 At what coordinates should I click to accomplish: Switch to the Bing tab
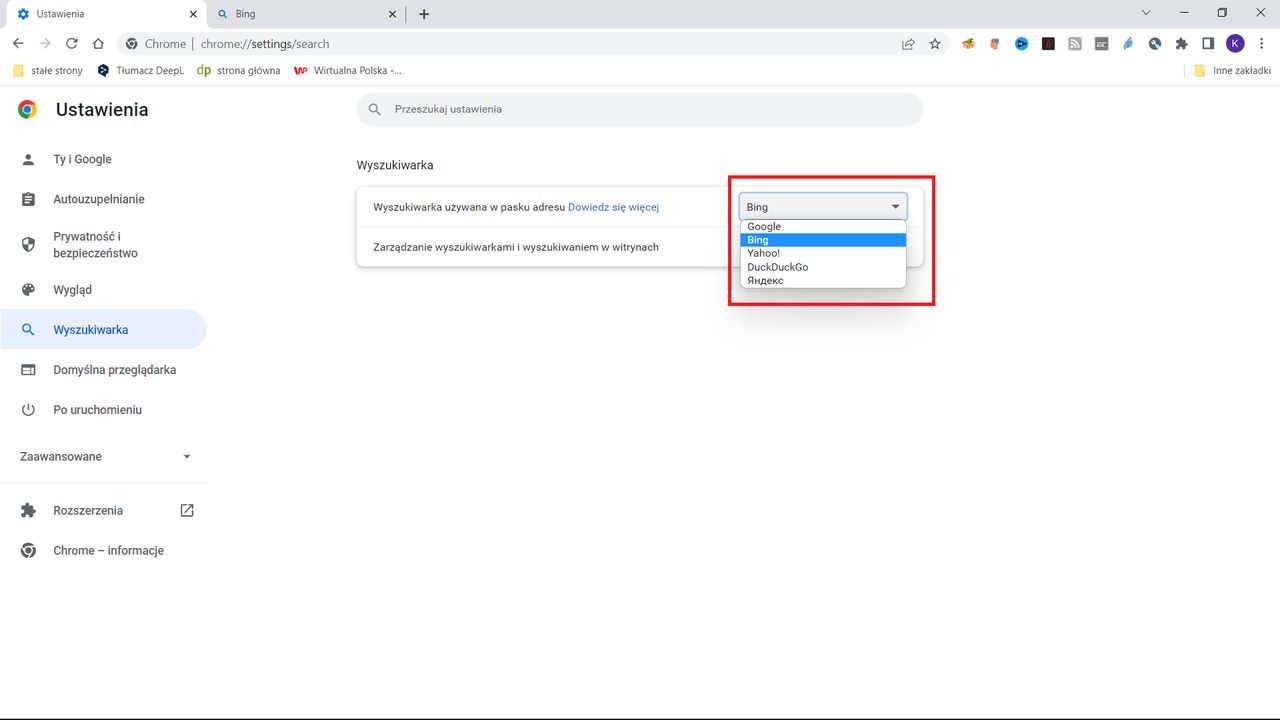[305, 14]
